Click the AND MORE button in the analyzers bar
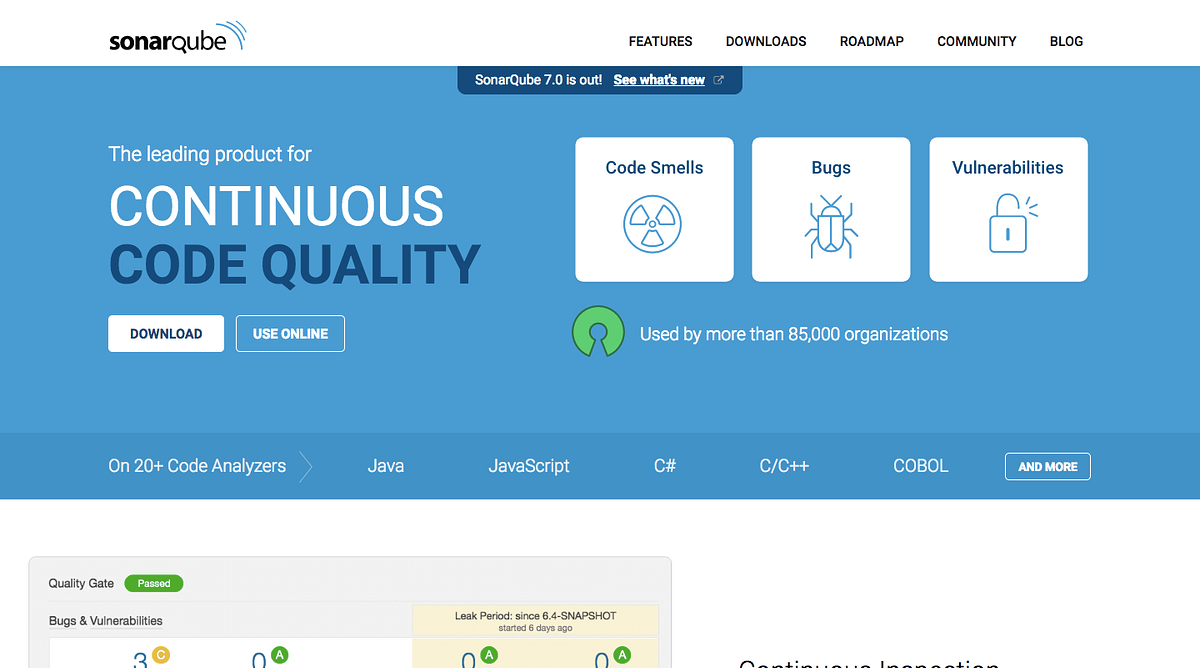Screen dimensions: 1200x668 [1047, 466]
